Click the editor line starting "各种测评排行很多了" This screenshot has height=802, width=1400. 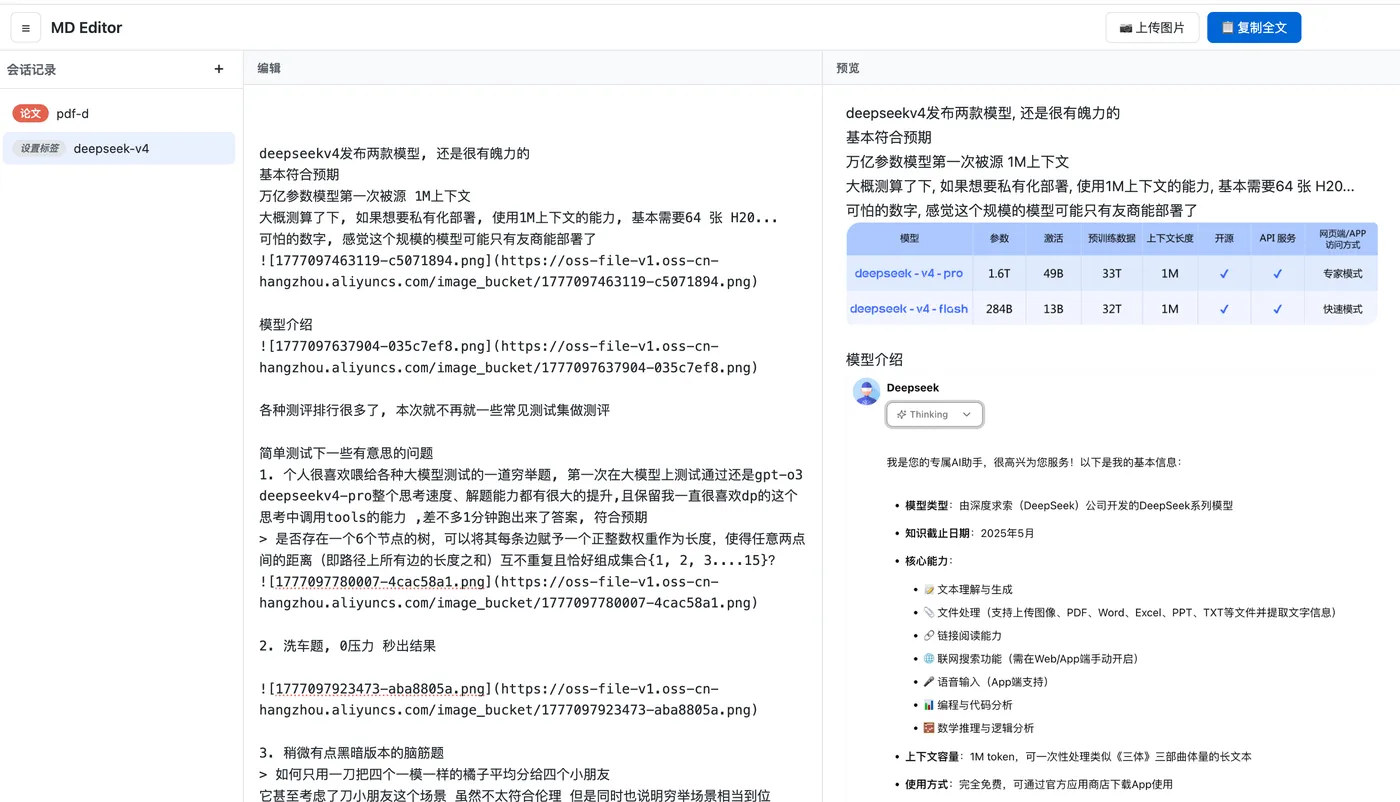(x=434, y=410)
